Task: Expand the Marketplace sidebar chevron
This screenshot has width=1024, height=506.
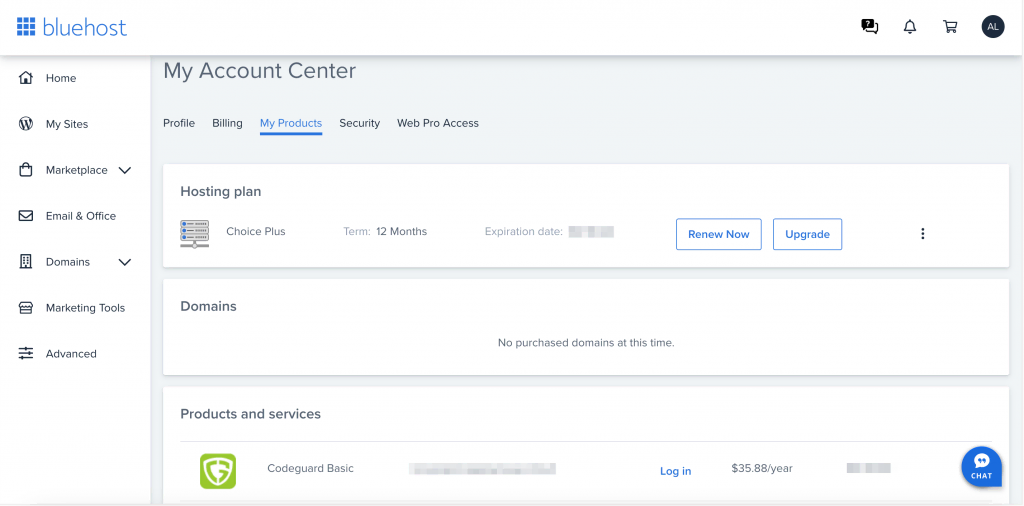Action: [125, 170]
